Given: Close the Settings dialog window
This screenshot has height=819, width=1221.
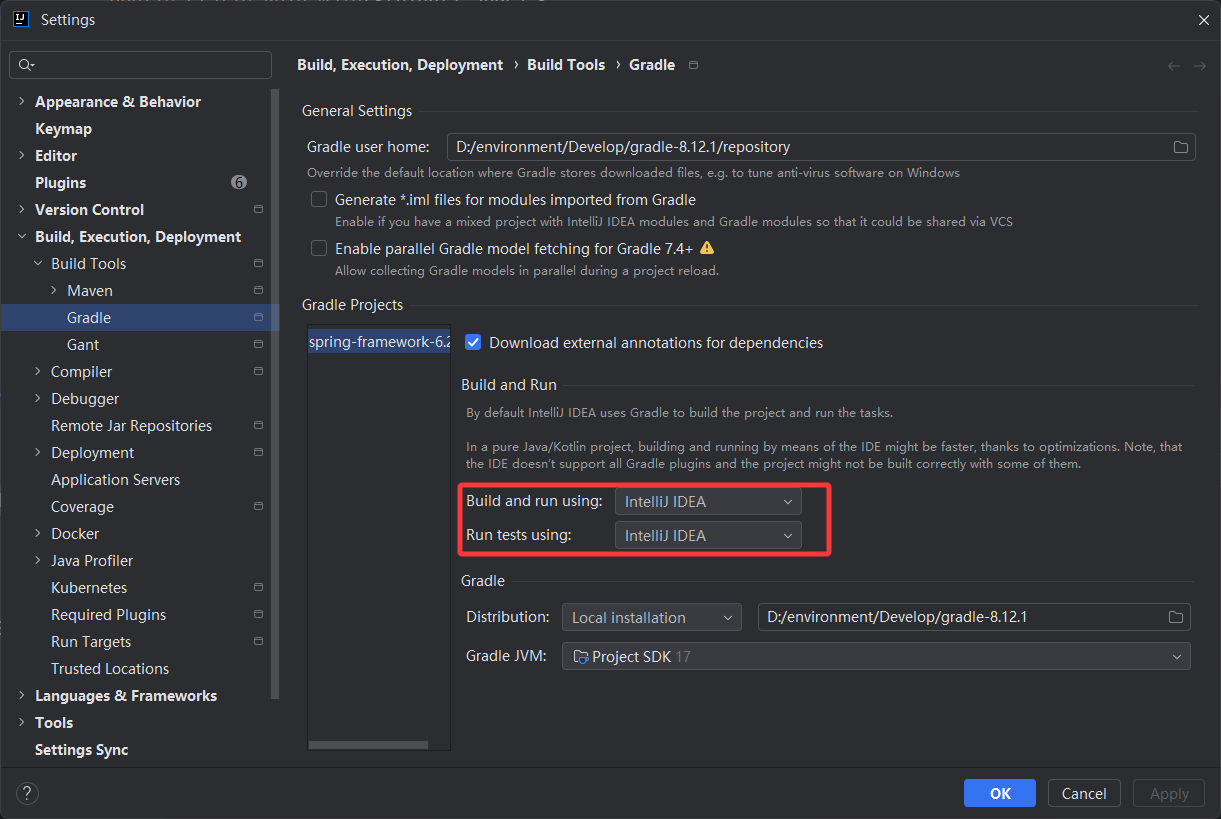Looking at the screenshot, I should [x=1202, y=20].
